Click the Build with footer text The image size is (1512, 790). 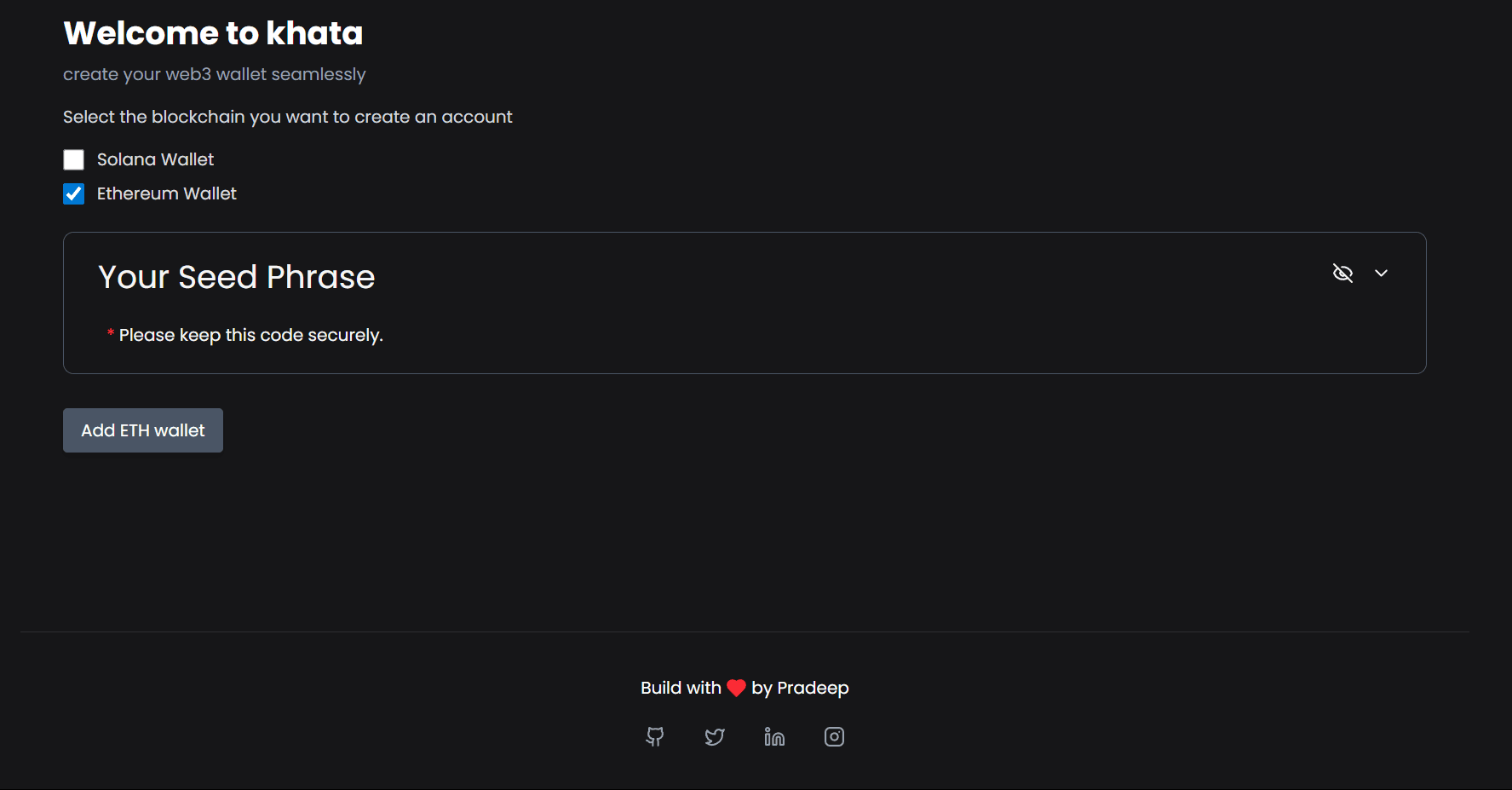tap(681, 688)
